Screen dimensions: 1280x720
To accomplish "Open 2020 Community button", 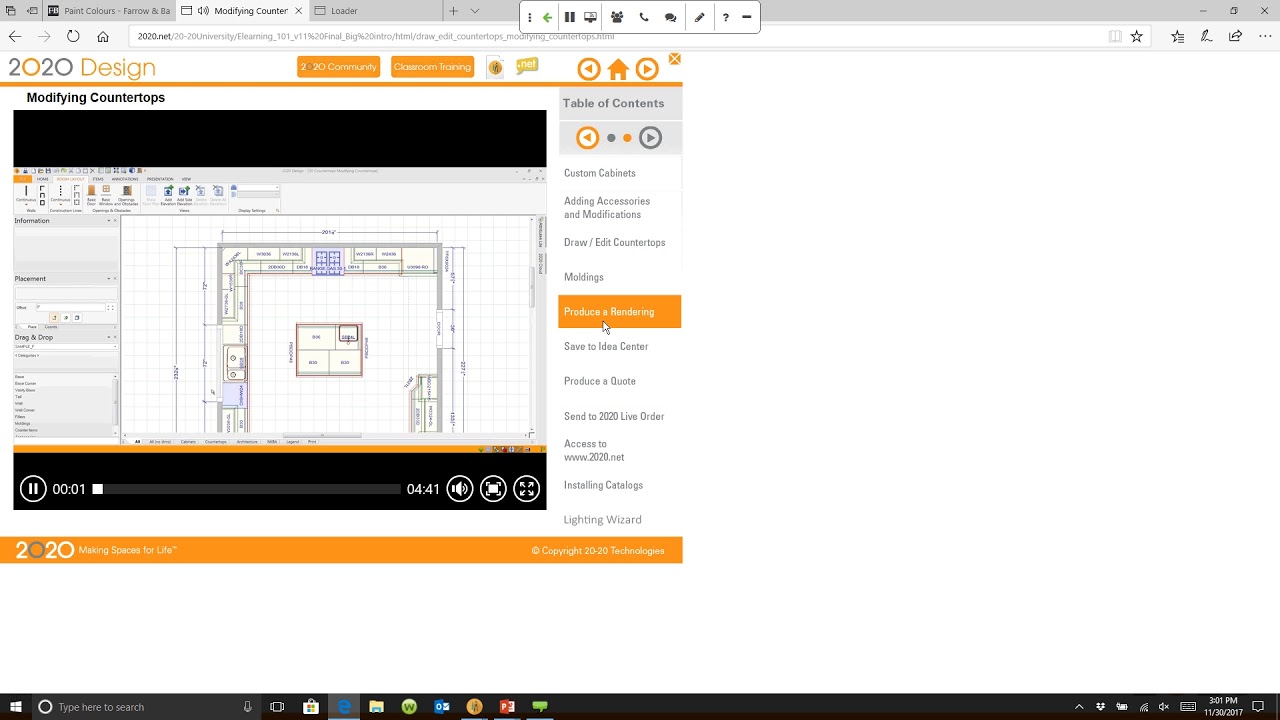I will [338, 67].
